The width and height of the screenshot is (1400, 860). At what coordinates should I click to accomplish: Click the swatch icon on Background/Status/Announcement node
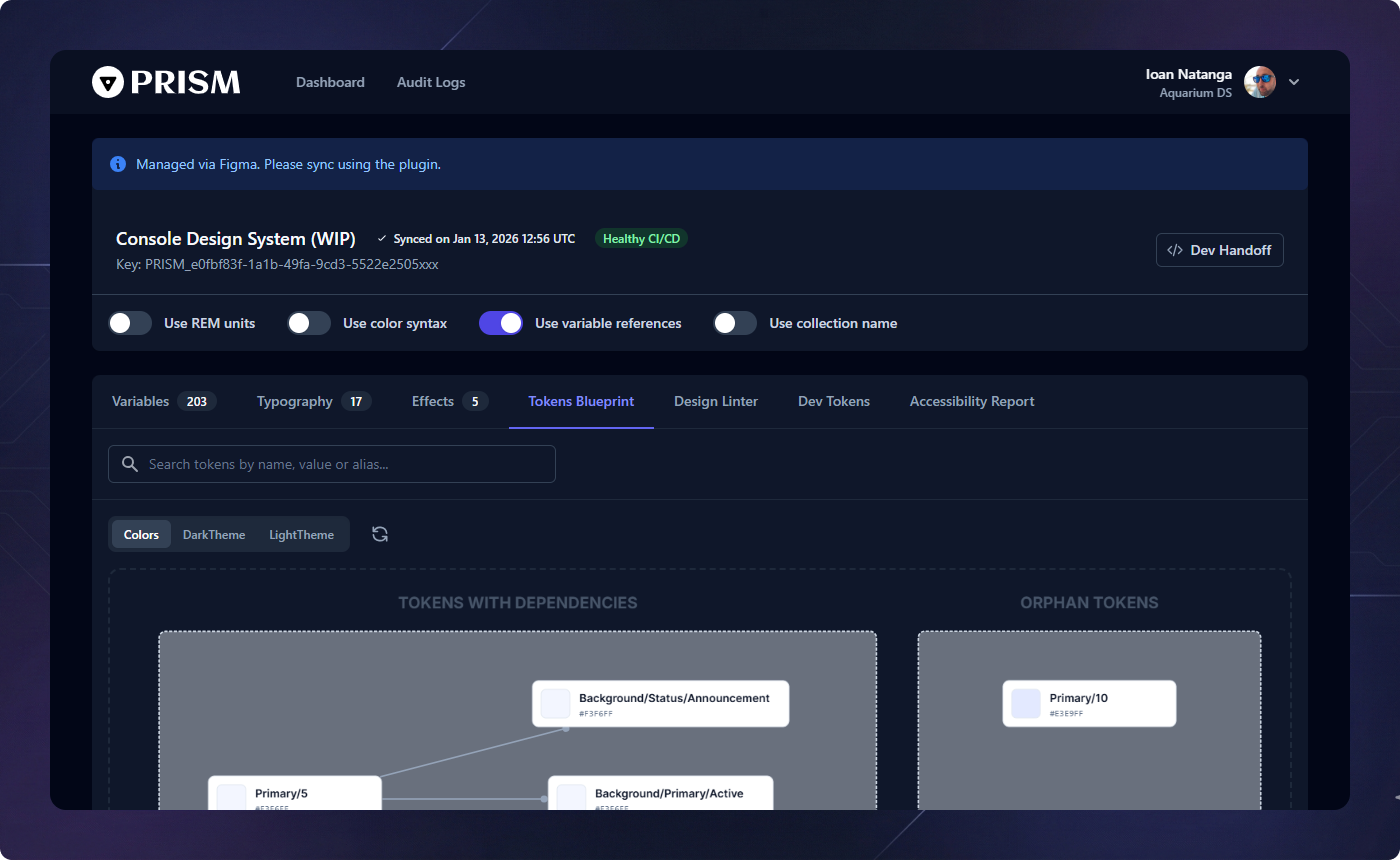pyautogui.click(x=554, y=703)
